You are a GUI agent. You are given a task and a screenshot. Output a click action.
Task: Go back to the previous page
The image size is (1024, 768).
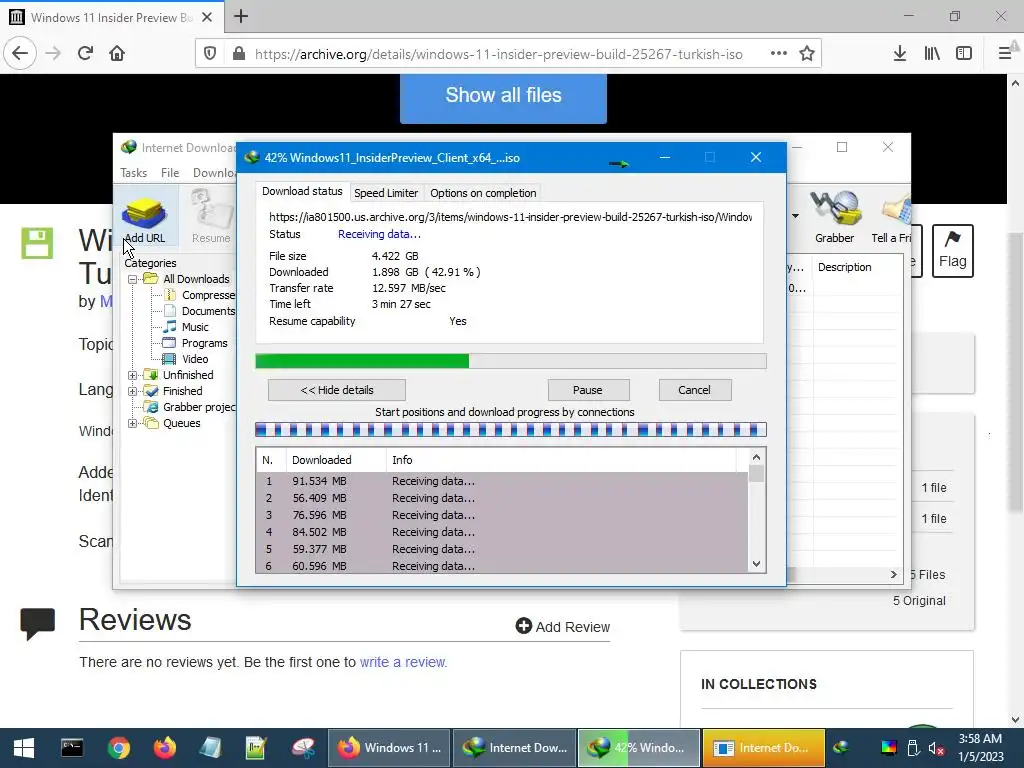coord(20,54)
